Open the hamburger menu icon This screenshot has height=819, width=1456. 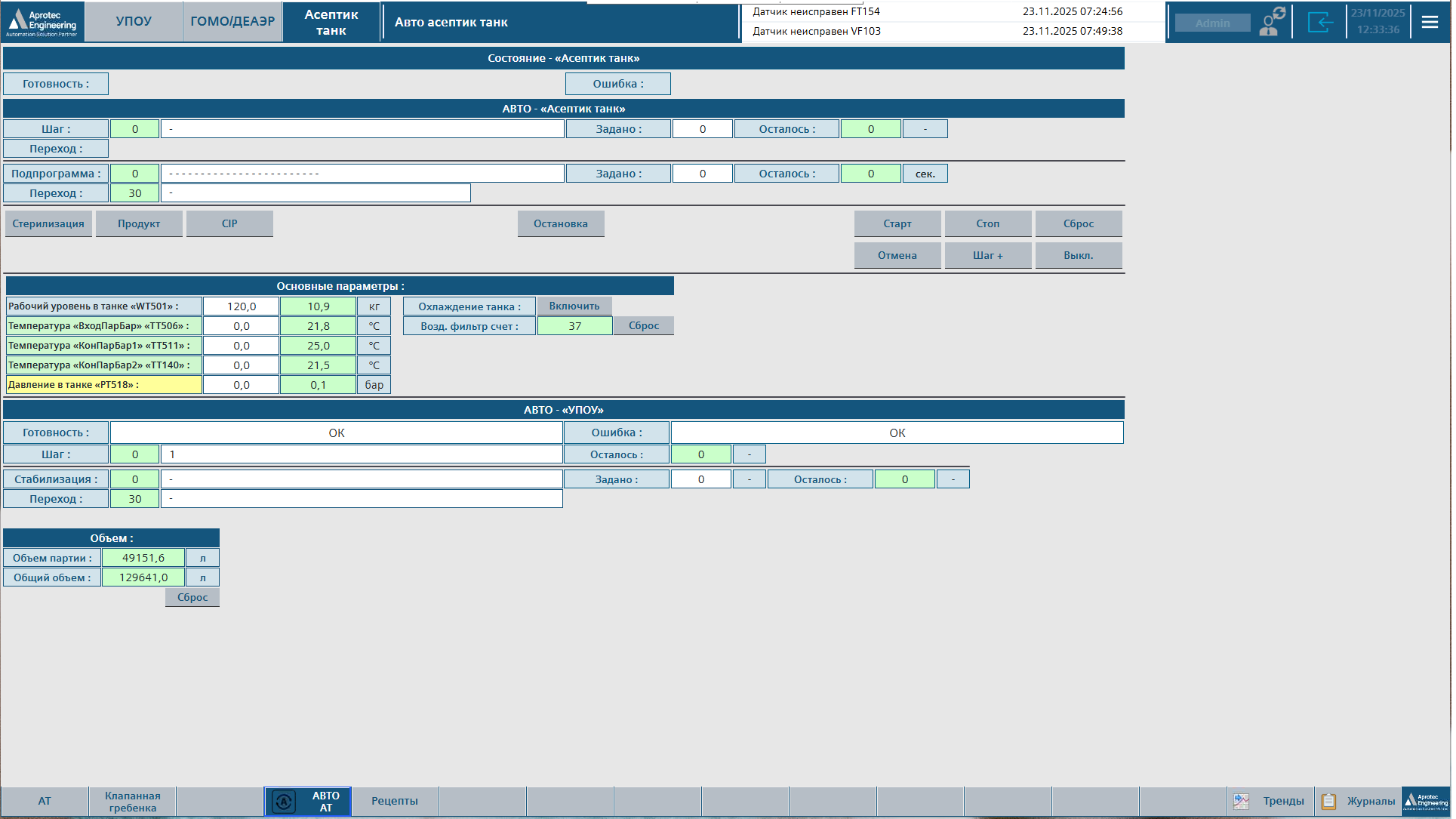point(1430,22)
